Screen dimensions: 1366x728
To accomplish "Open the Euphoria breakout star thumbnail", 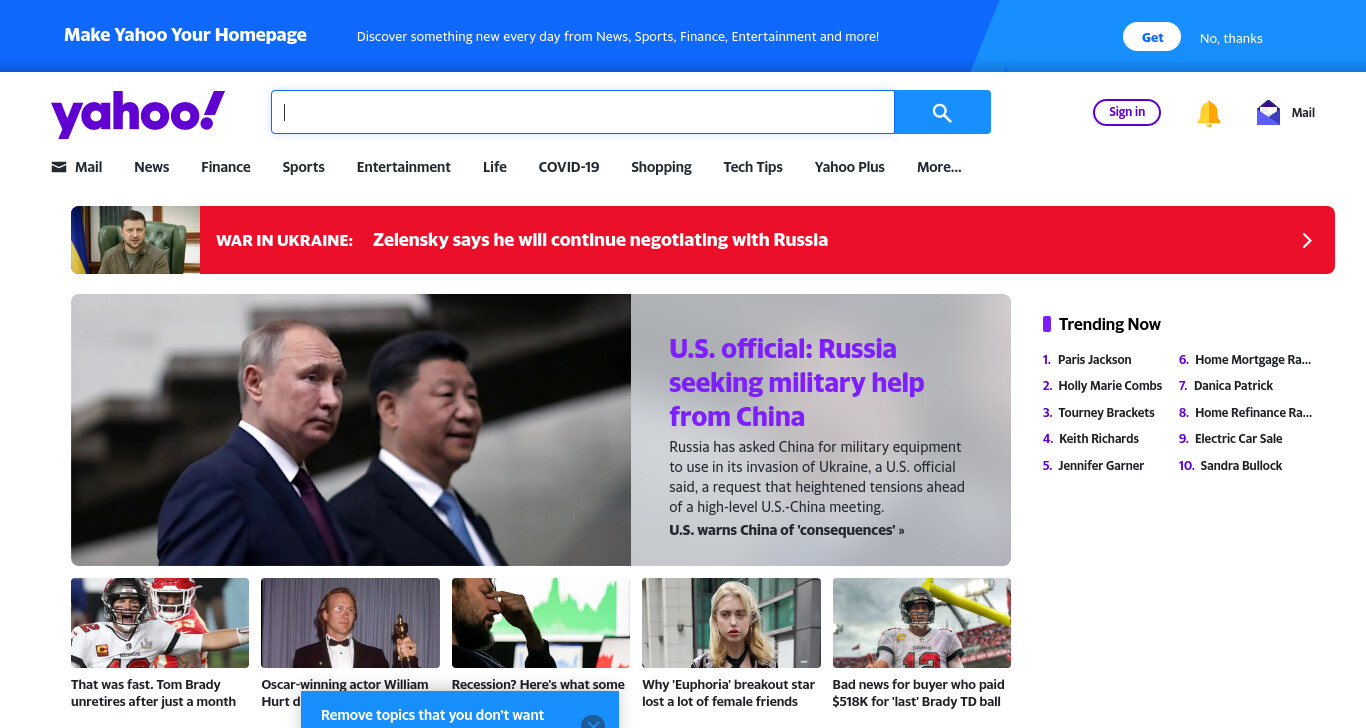I will (x=731, y=623).
